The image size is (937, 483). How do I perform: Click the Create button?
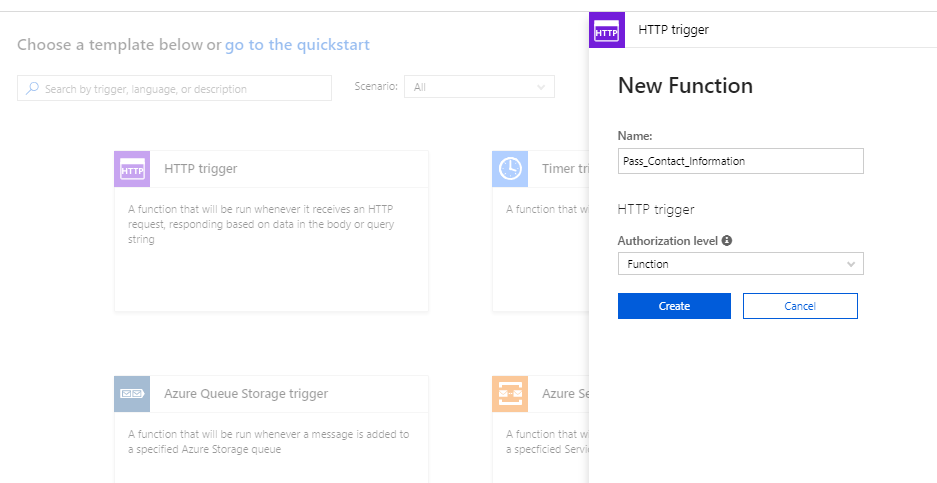[674, 306]
